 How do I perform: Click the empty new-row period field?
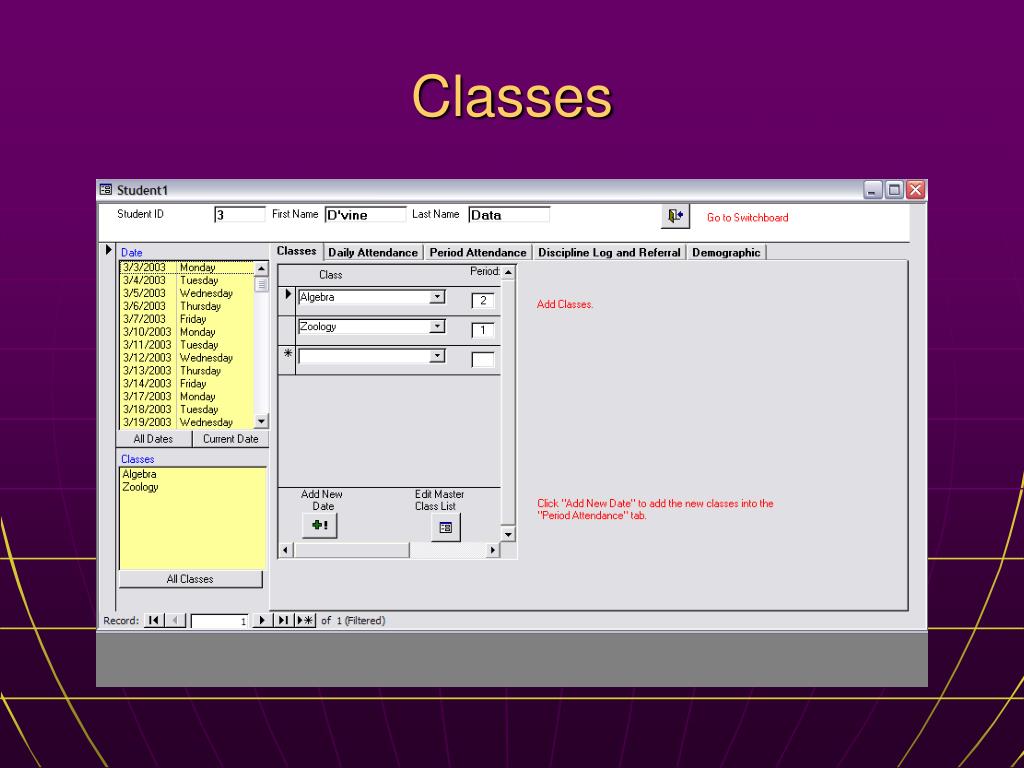[483, 359]
